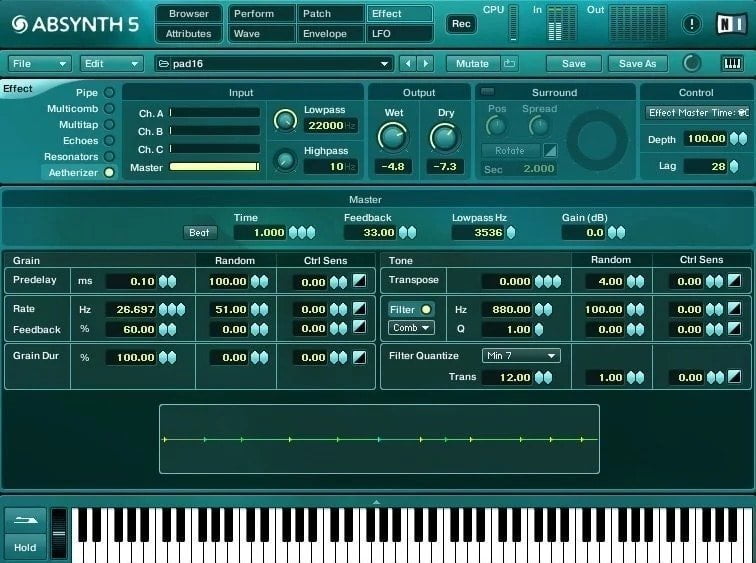This screenshot has width=756, height=563.
Task: Click the Lowpass Hz value 3536
Action: pos(478,233)
